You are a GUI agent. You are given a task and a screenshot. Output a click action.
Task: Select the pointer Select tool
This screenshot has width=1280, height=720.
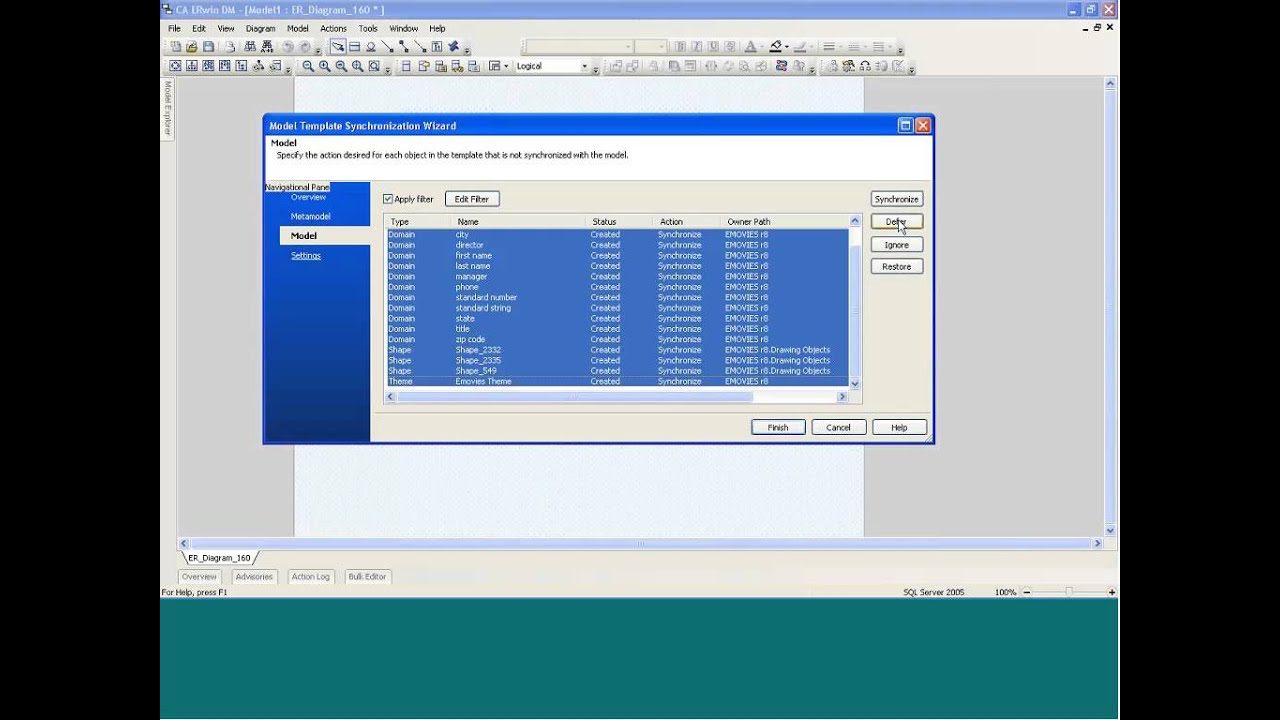pos(338,47)
